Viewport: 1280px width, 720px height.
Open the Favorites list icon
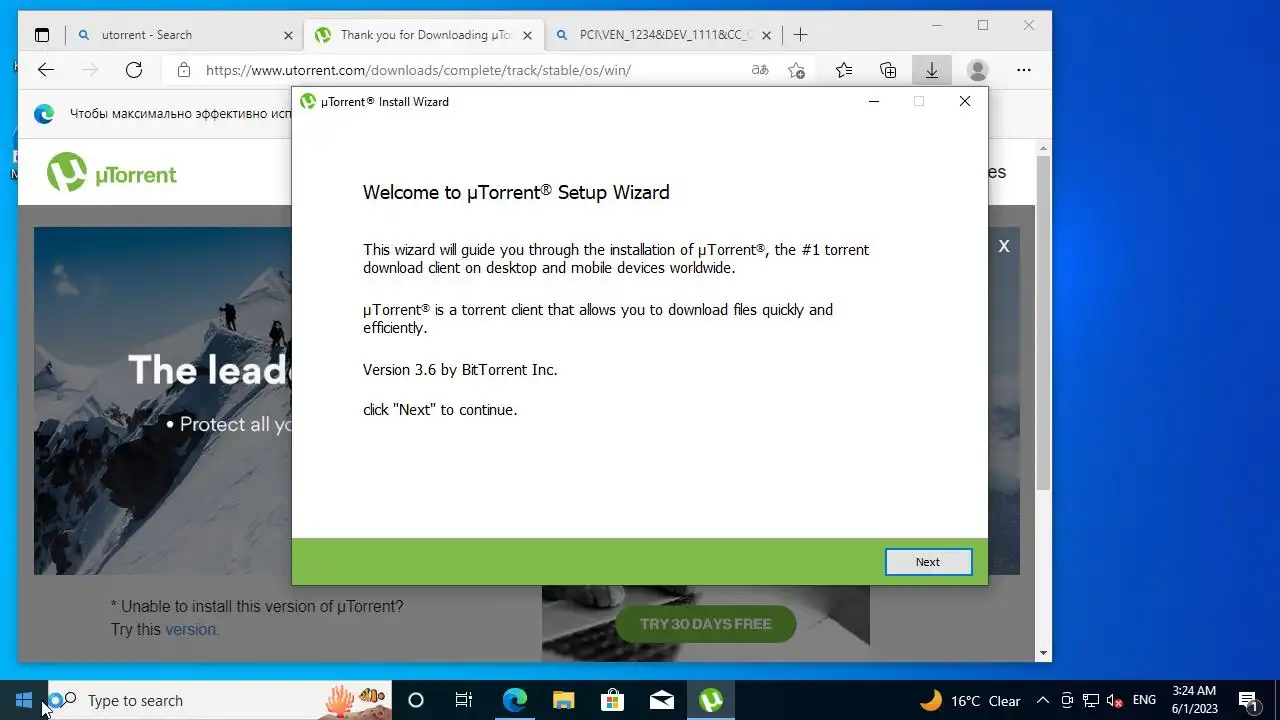point(844,70)
